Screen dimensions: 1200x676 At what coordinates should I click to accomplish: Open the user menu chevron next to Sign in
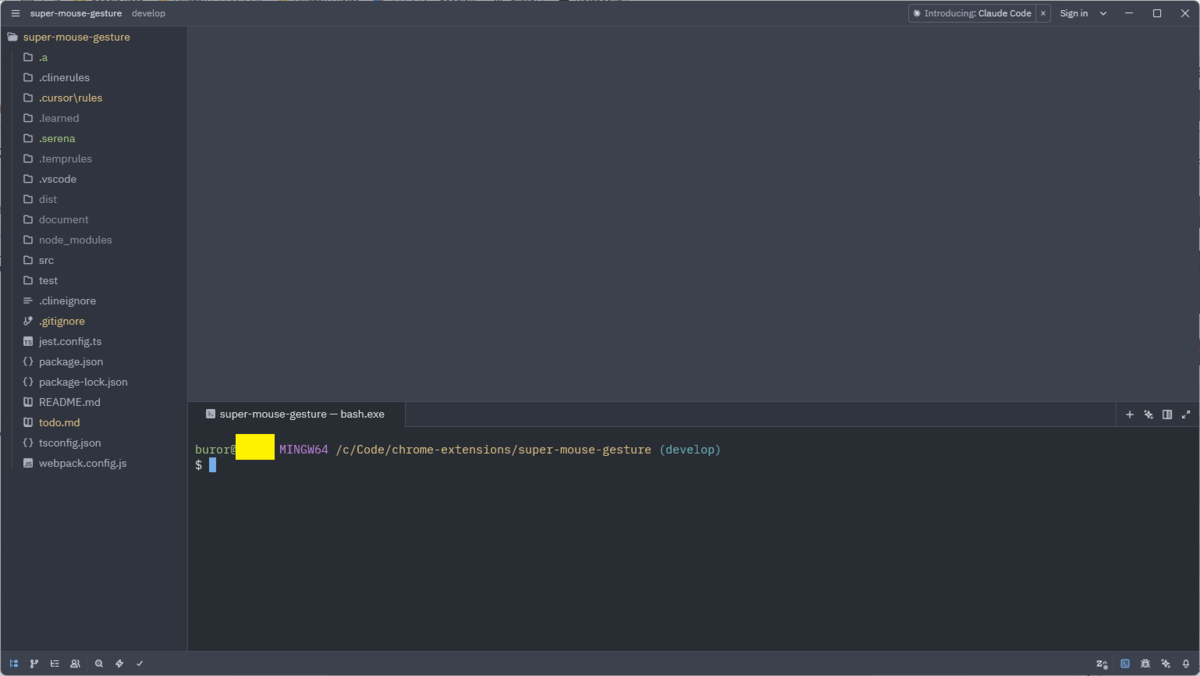coord(1104,13)
